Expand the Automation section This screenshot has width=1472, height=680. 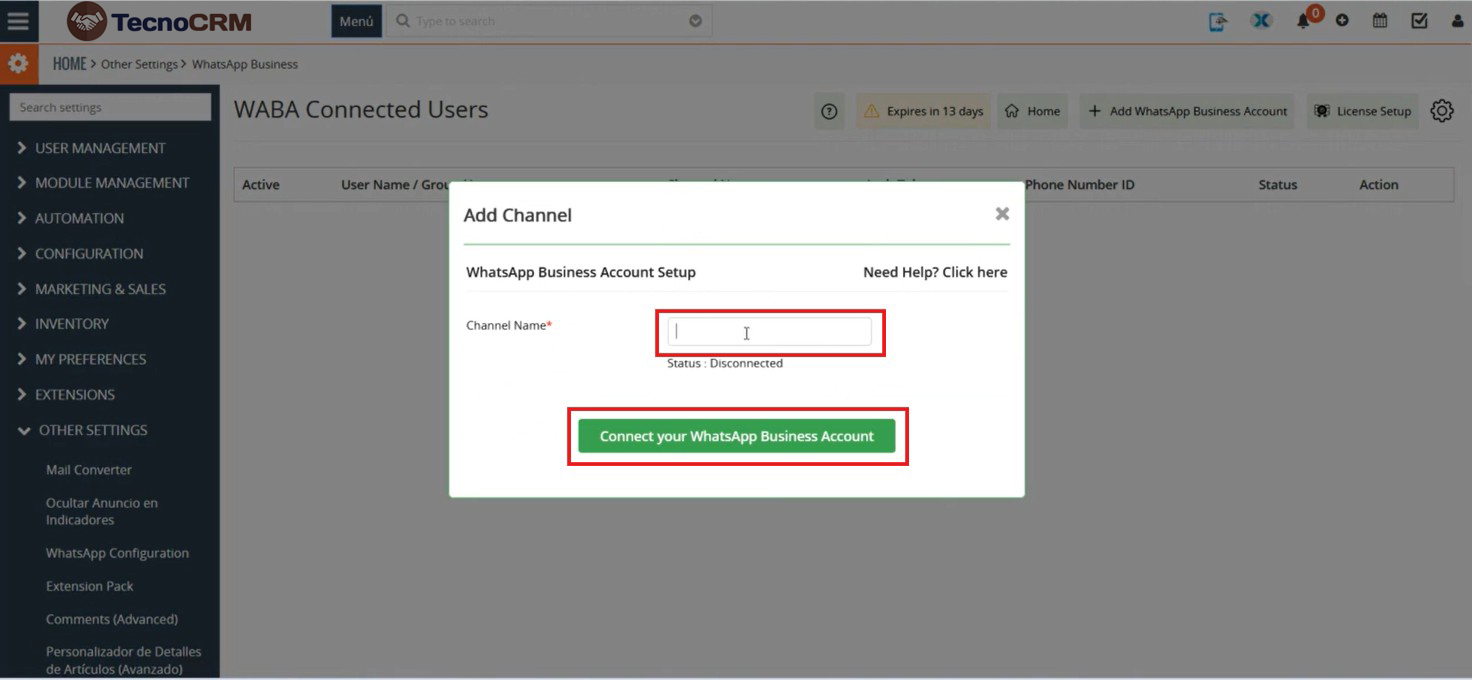coord(79,218)
